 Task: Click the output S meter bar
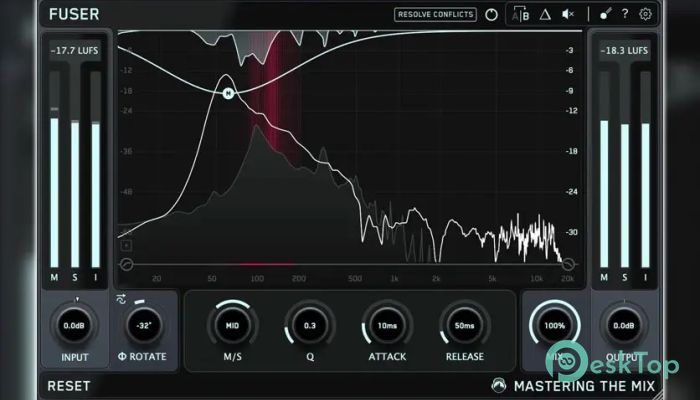coord(625,170)
